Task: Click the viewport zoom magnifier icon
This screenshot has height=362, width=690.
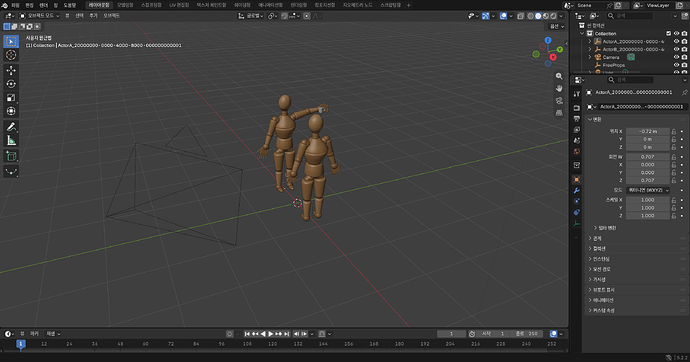Action: point(559,76)
